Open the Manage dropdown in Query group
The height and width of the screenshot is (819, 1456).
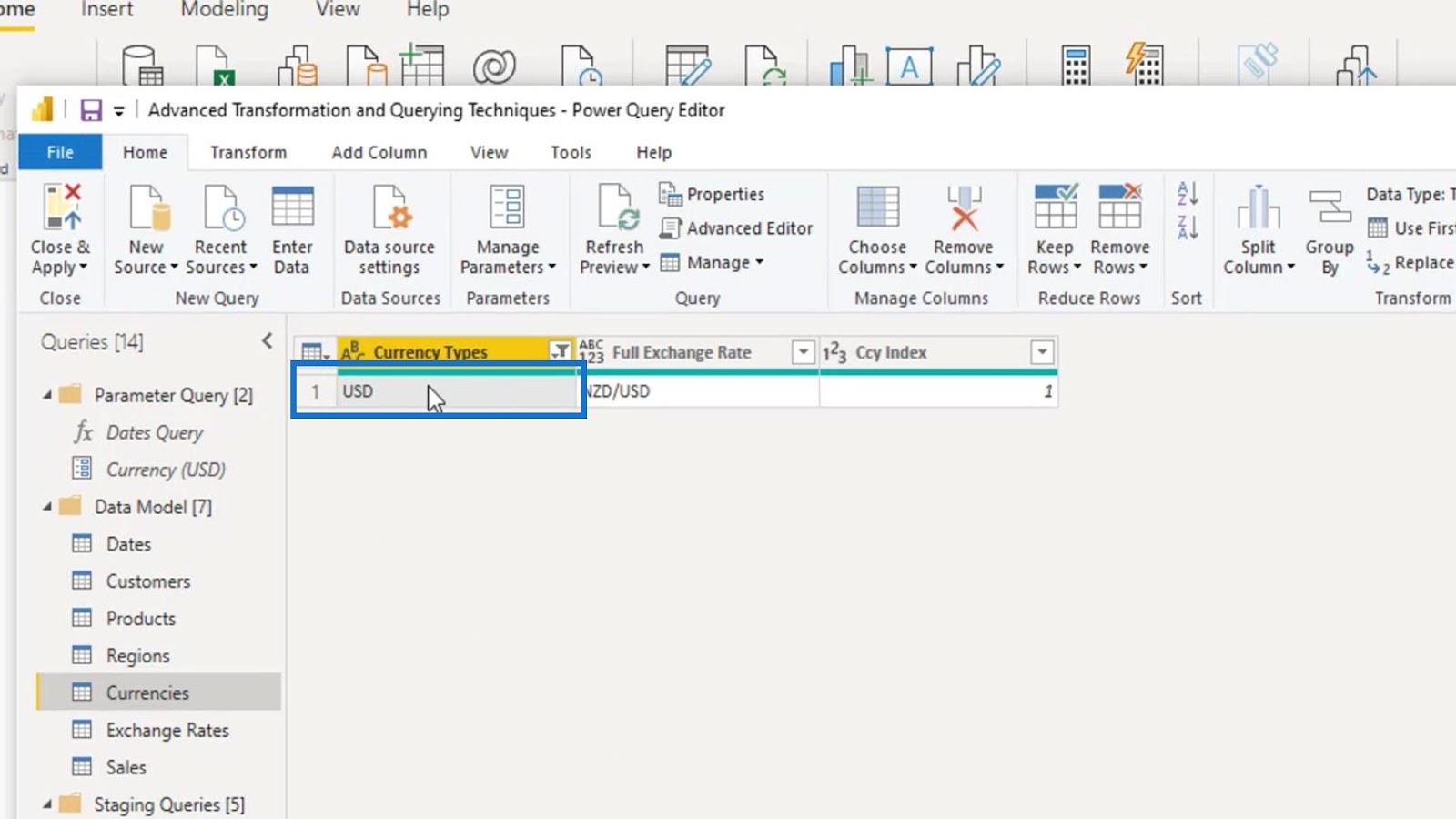coord(712,263)
